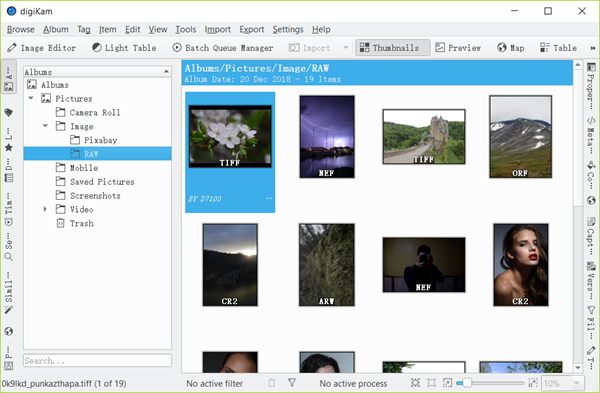Screen dimensions: 600x393
Task: Open the Tools pencil right sidebar tab
Action: [x=591, y=357]
